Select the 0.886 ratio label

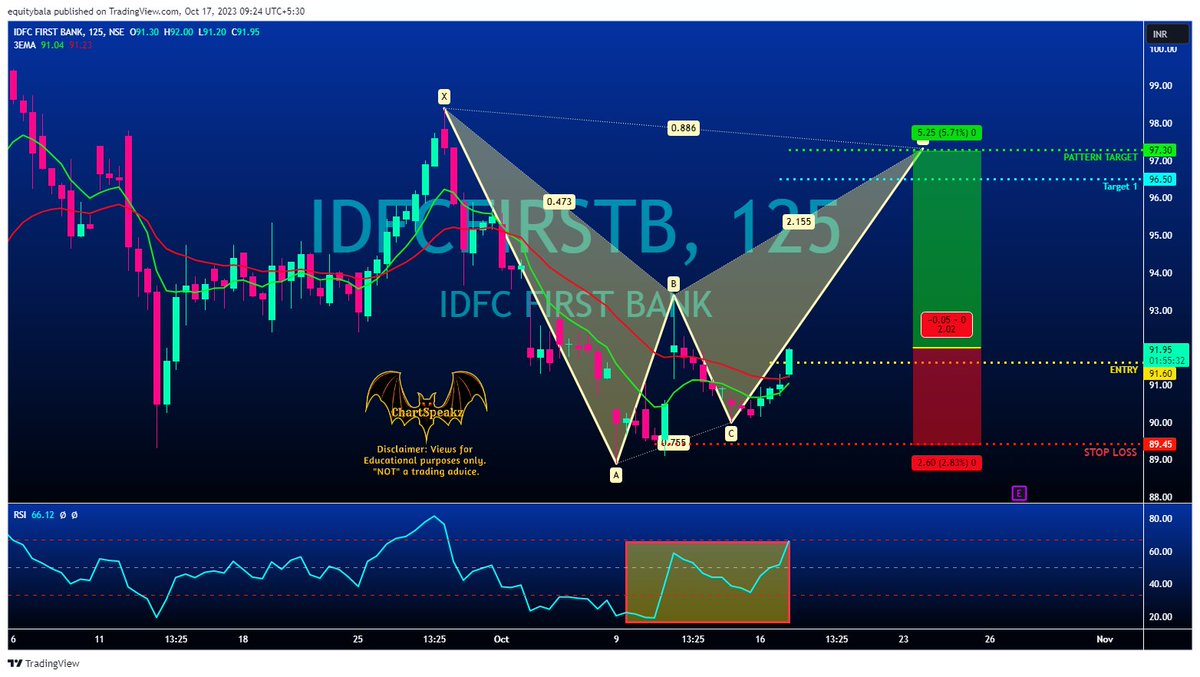point(684,128)
